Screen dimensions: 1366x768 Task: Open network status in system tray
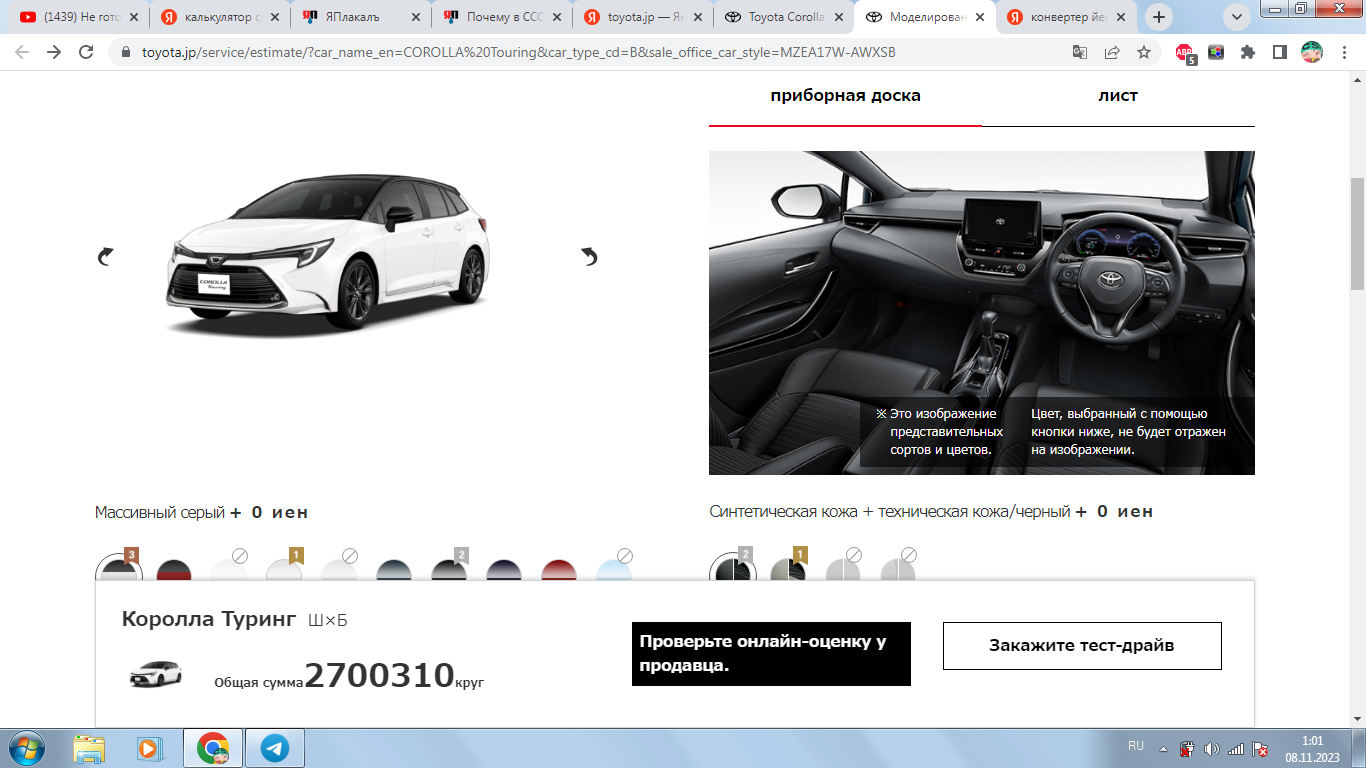click(x=1236, y=749)
